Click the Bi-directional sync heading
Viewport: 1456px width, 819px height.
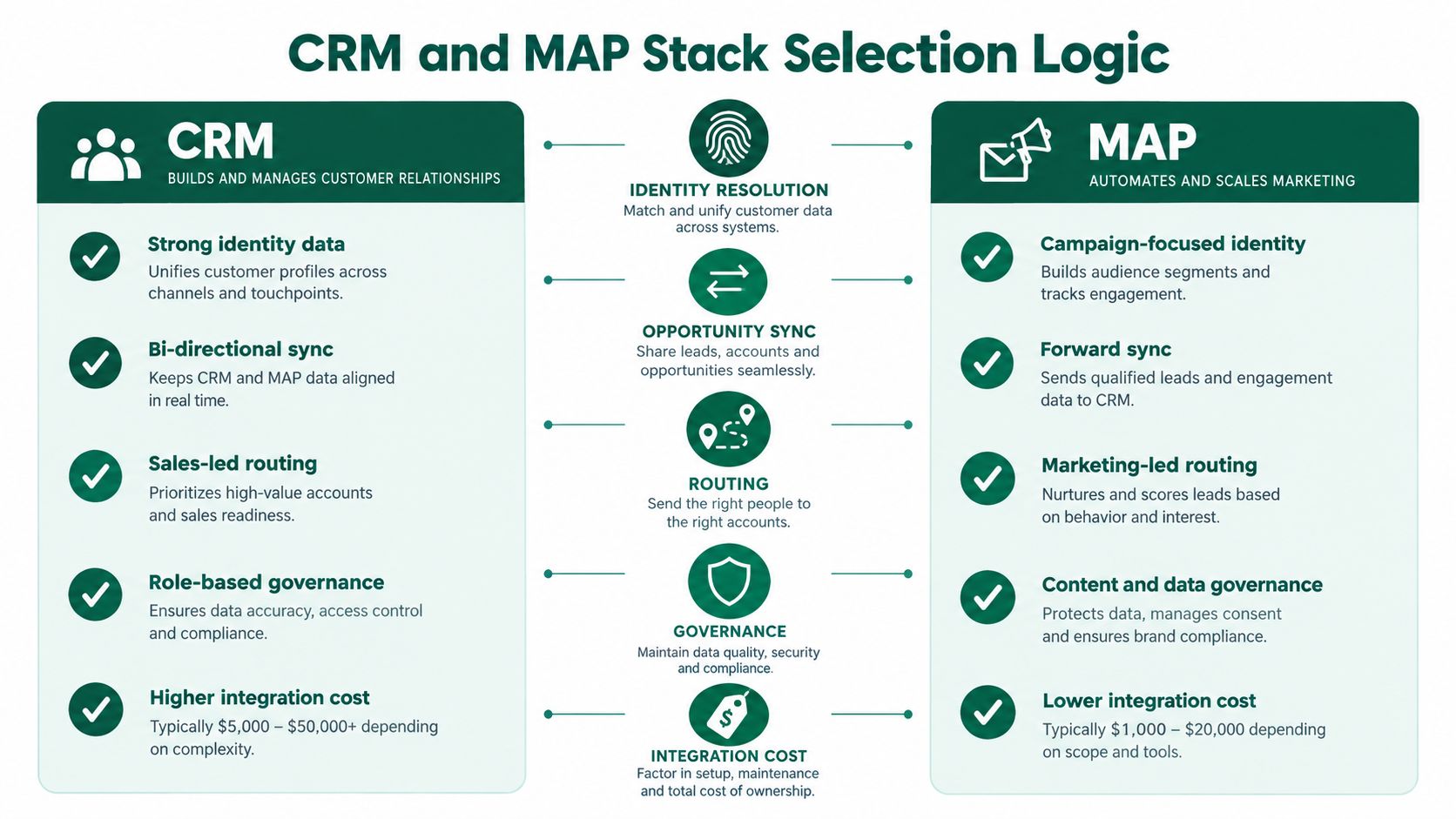point(240,349)
